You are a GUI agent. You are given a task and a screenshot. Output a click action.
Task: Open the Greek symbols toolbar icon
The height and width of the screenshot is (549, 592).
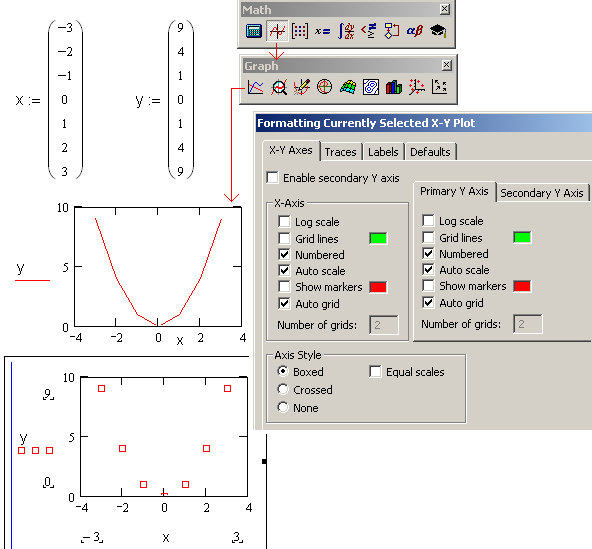[415, 31]
